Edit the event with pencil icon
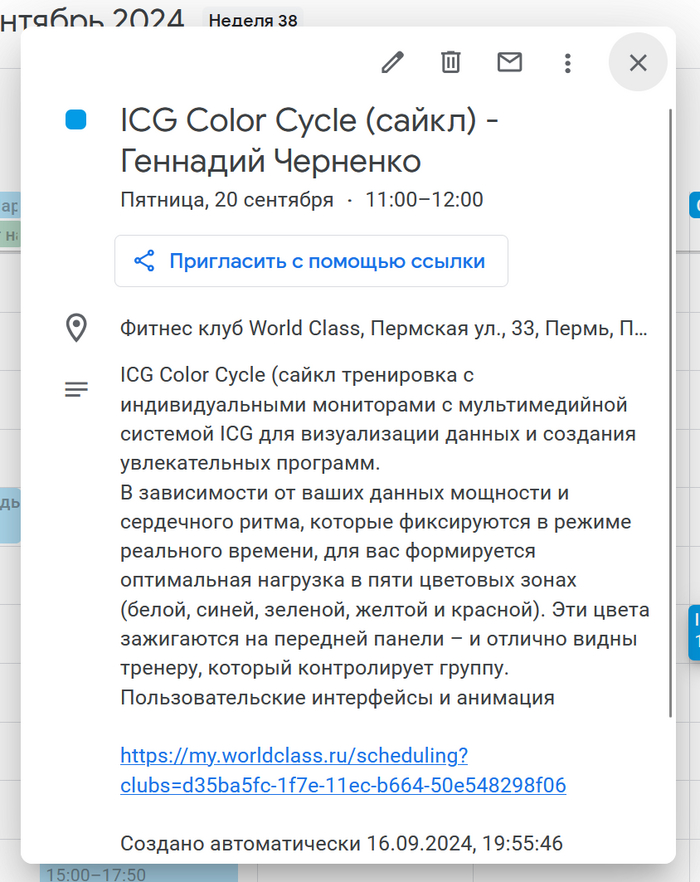The height and width of the screenshot is (882, 700). click(393, 62)
